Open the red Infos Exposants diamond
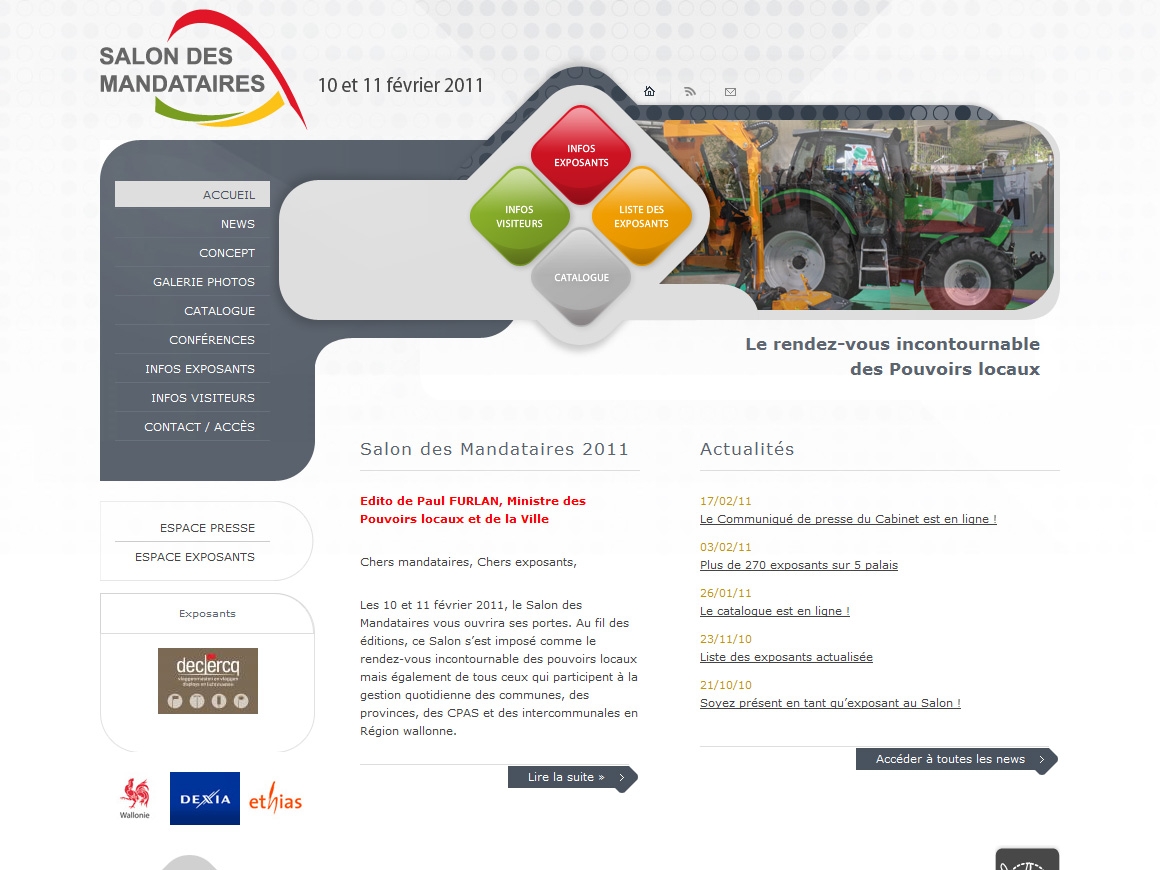The width and height of the screenshot is (1160, 870). (581, 155)
